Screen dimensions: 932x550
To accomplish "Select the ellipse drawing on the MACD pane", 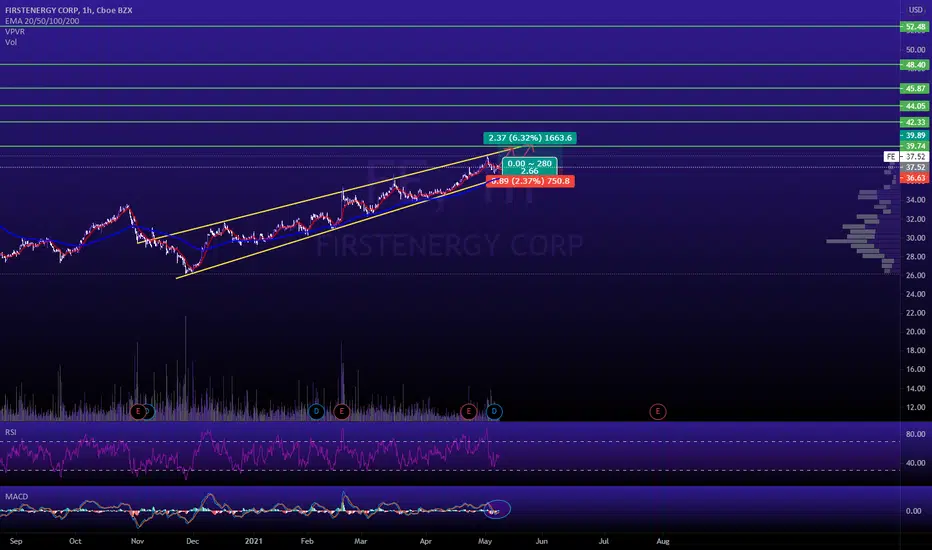I will tap(497, 510).
